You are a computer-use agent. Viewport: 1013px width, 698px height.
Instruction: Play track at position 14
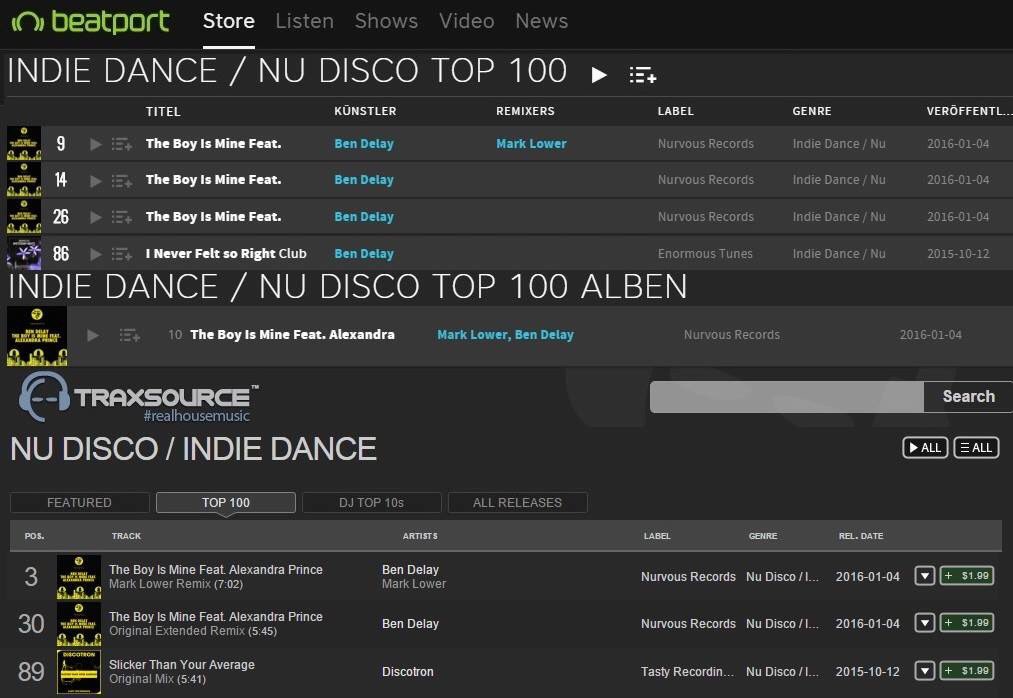coord(96,180)
